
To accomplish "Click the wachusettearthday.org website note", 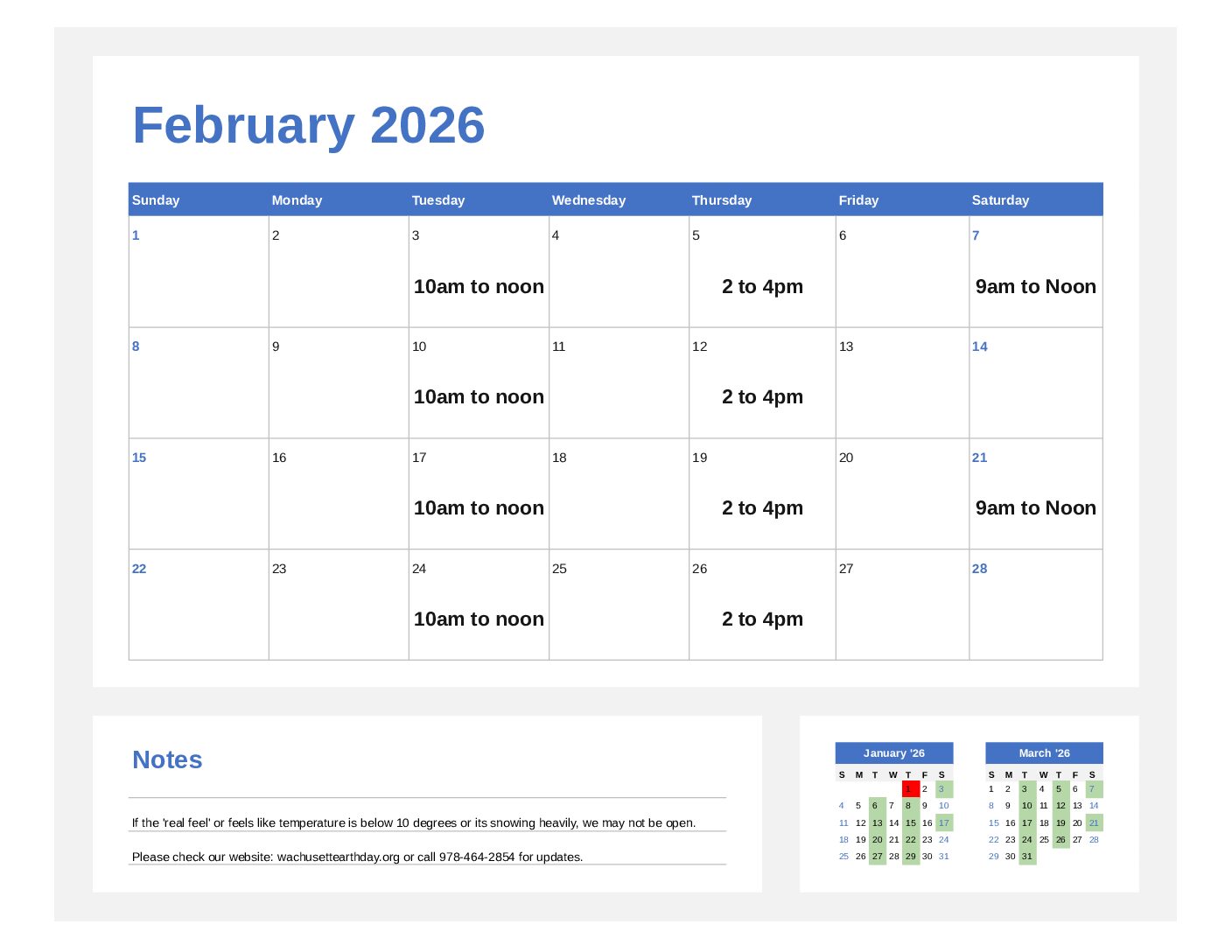I will [357, 857].
